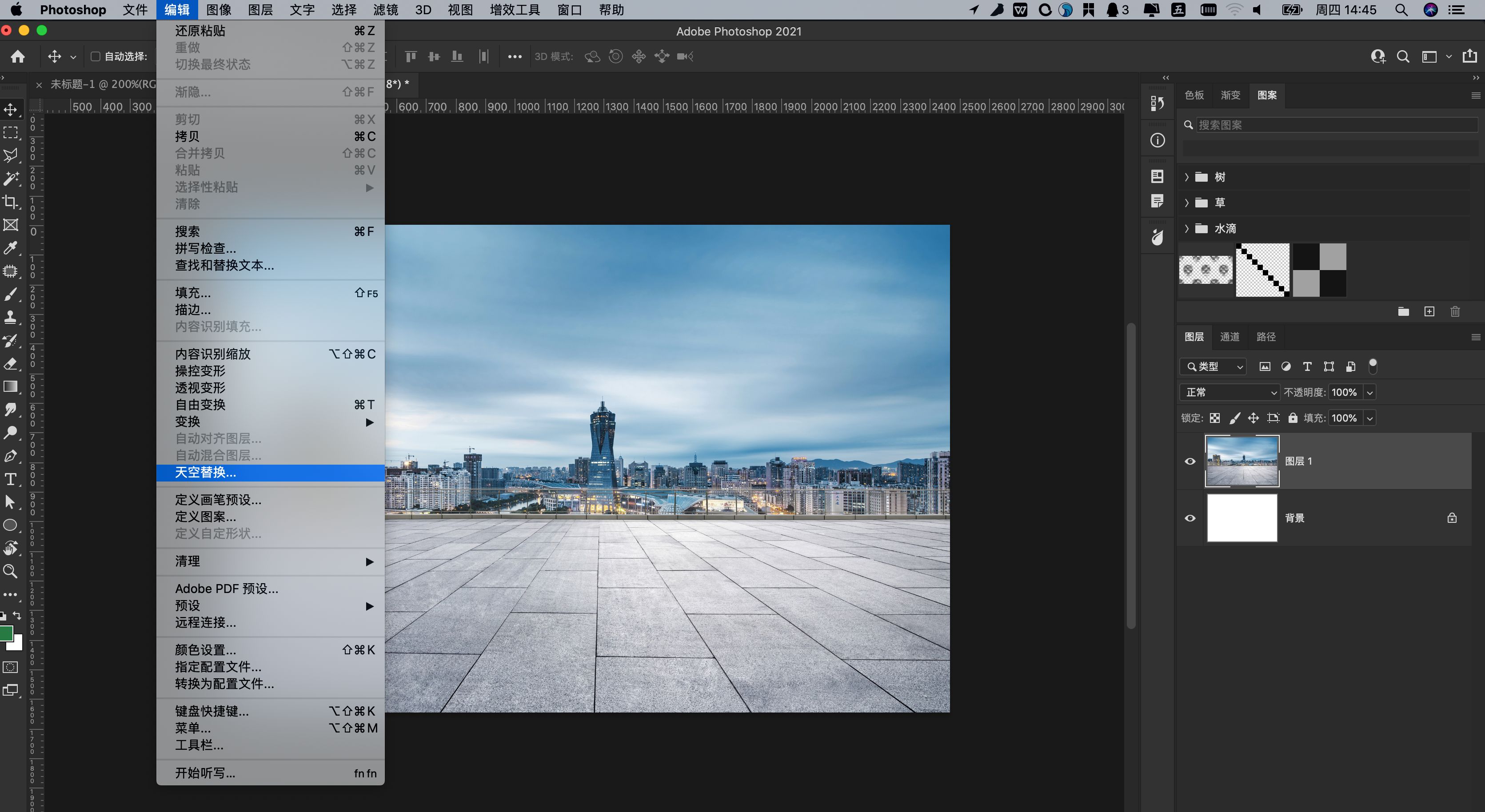Open the 图像 menu
Image resolution: width=1485 pixels, height=812 pixels.
tap(219, 10)
